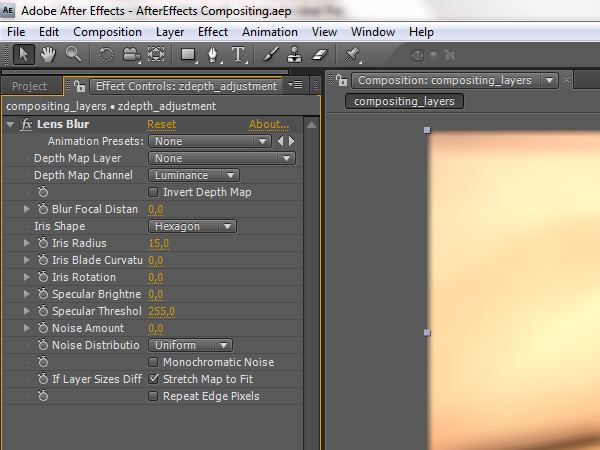This screenshot has height=450, width=600.
Task: Enable the Monochromatic Noise checkbox
Action: tap(153, 362)
